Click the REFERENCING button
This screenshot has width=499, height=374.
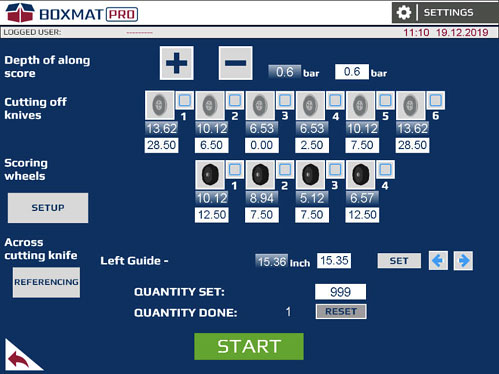[46, 282]
